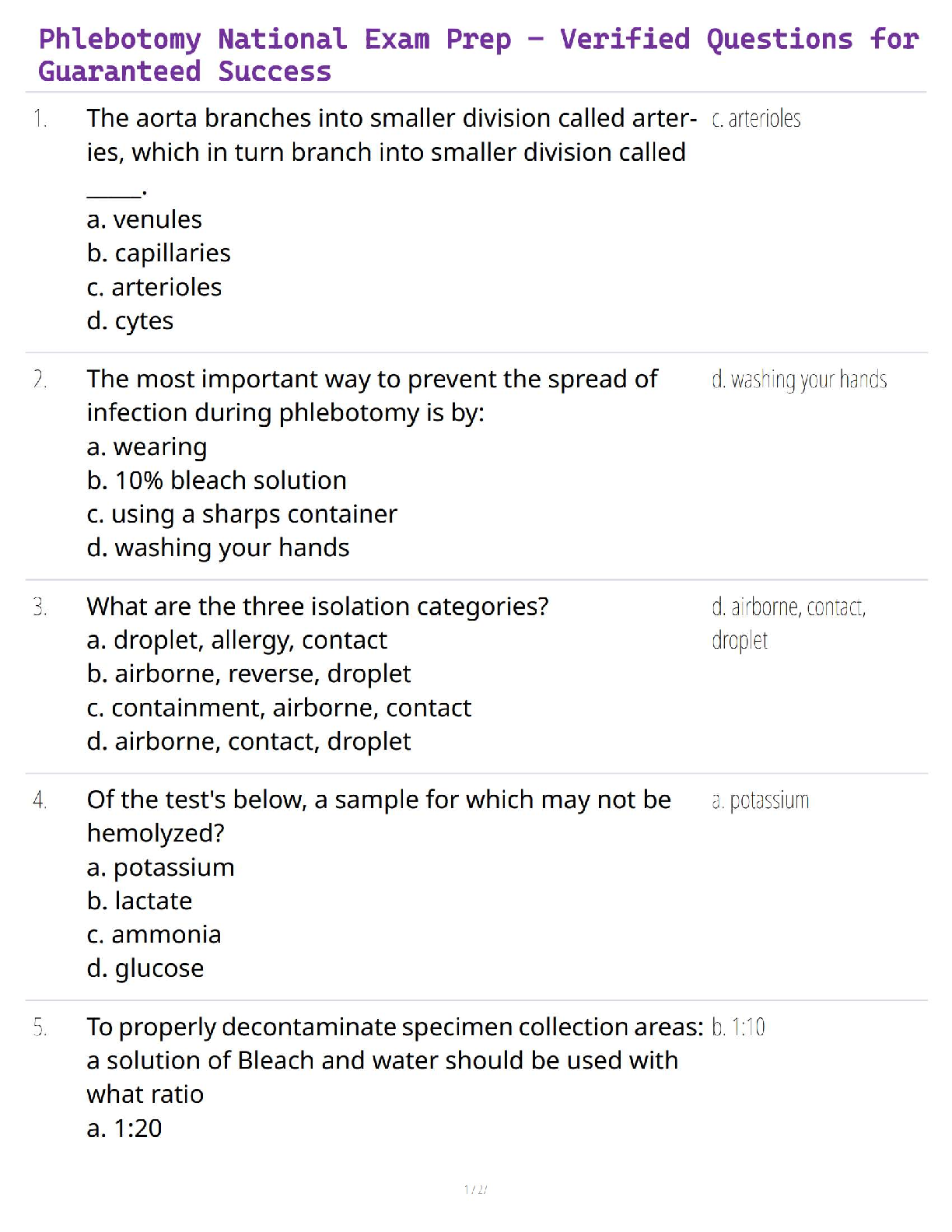
Task: Select option 'a. potassium' in question 4
Action: coord(160,867)
